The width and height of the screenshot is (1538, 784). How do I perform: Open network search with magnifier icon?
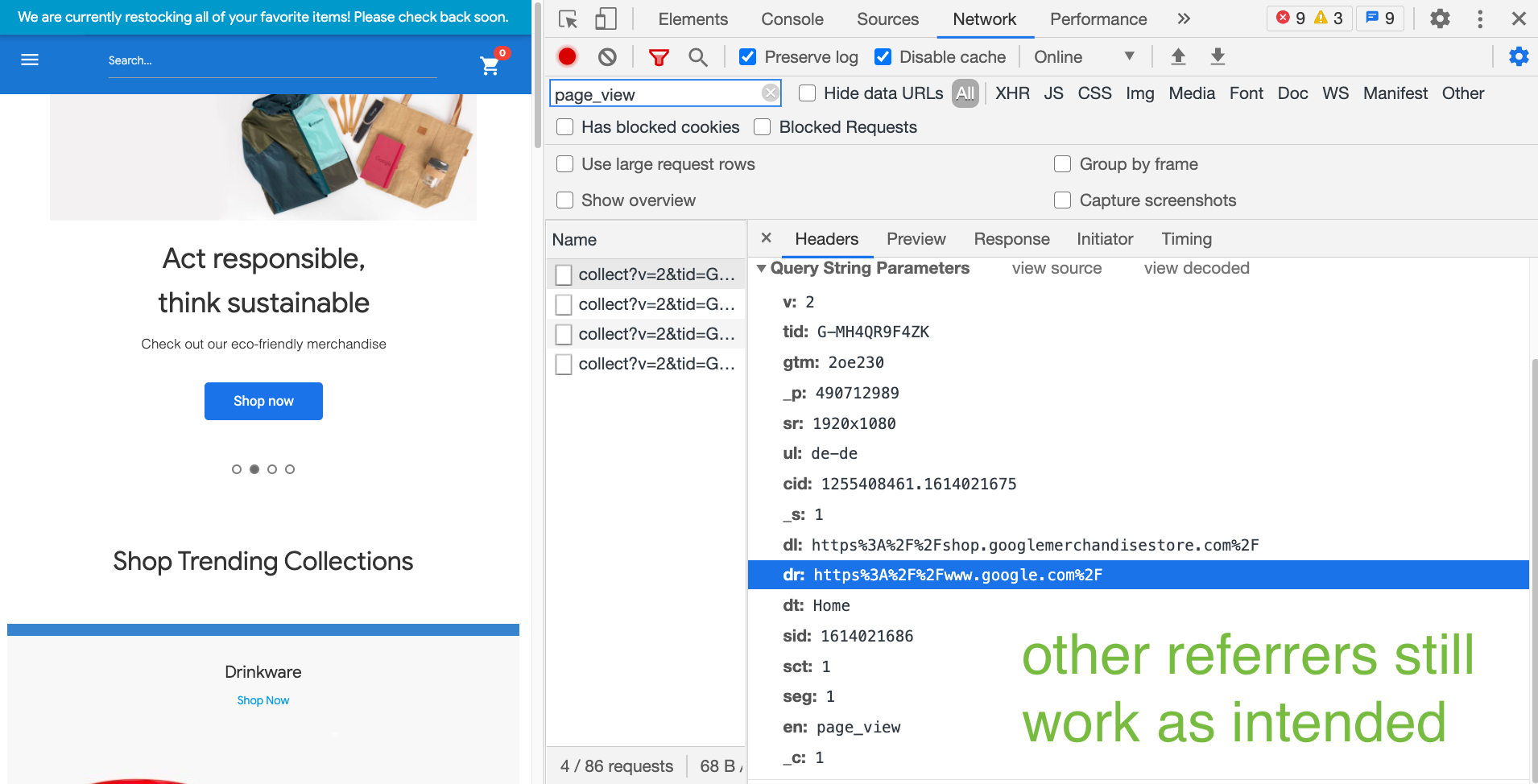click(x=697, y=57)
